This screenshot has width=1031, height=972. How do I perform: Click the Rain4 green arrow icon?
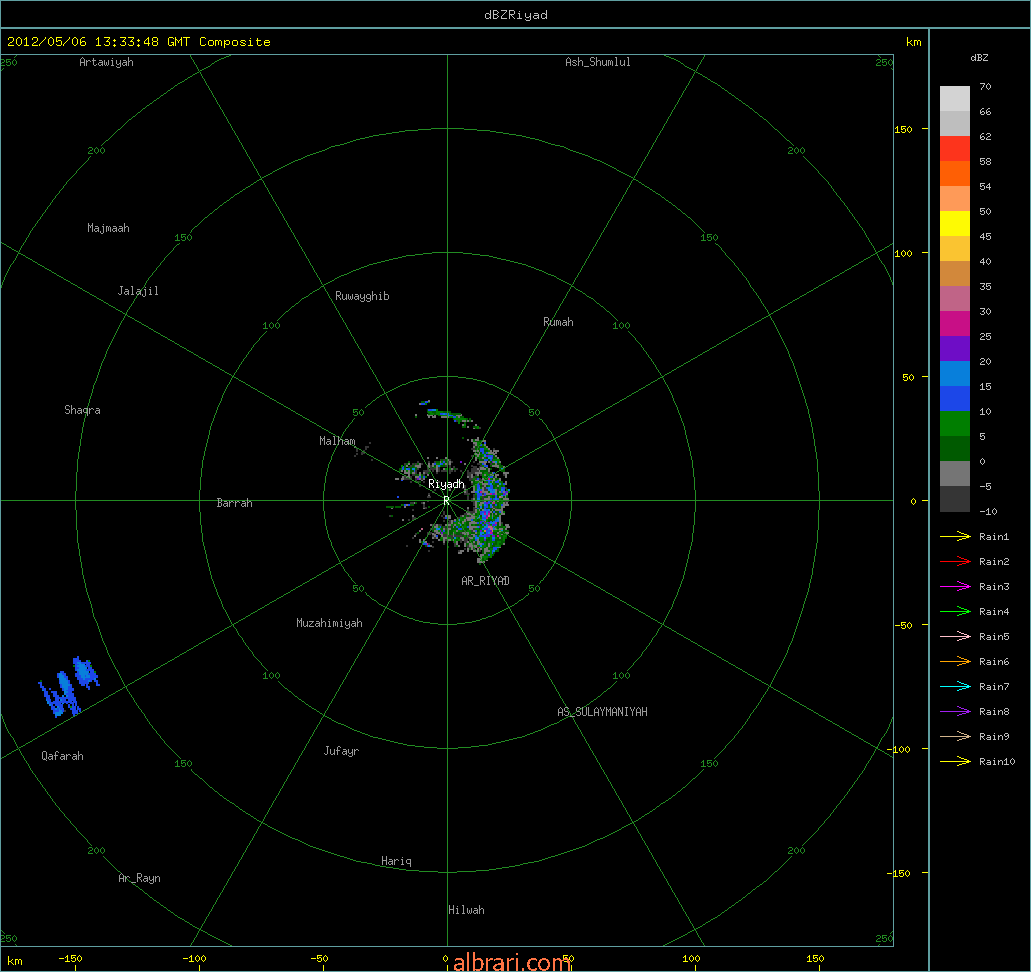pos(955,612)
